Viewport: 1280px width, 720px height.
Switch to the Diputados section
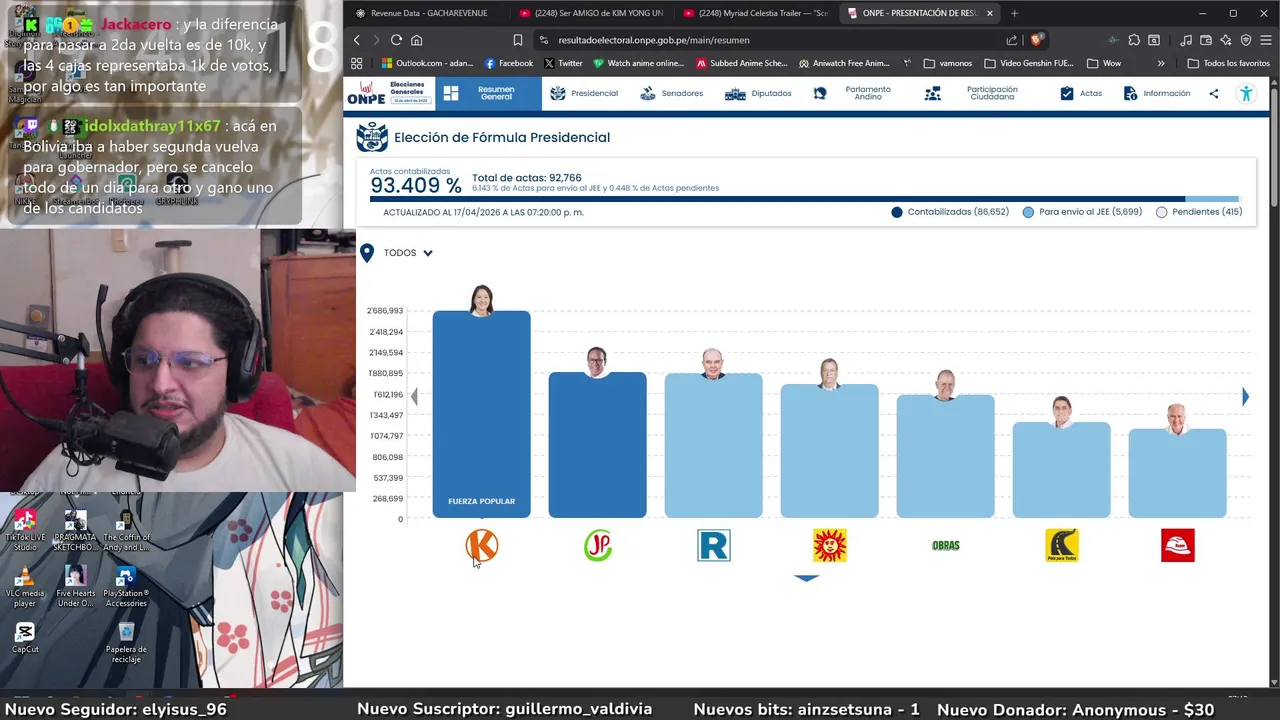click(758, 93)
